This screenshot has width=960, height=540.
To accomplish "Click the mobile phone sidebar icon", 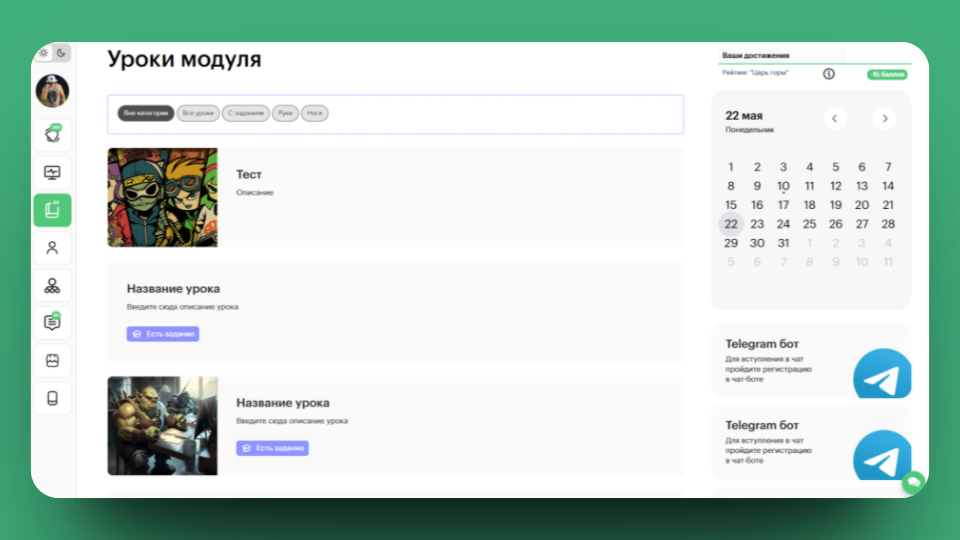I will click(x=52, y=398).
